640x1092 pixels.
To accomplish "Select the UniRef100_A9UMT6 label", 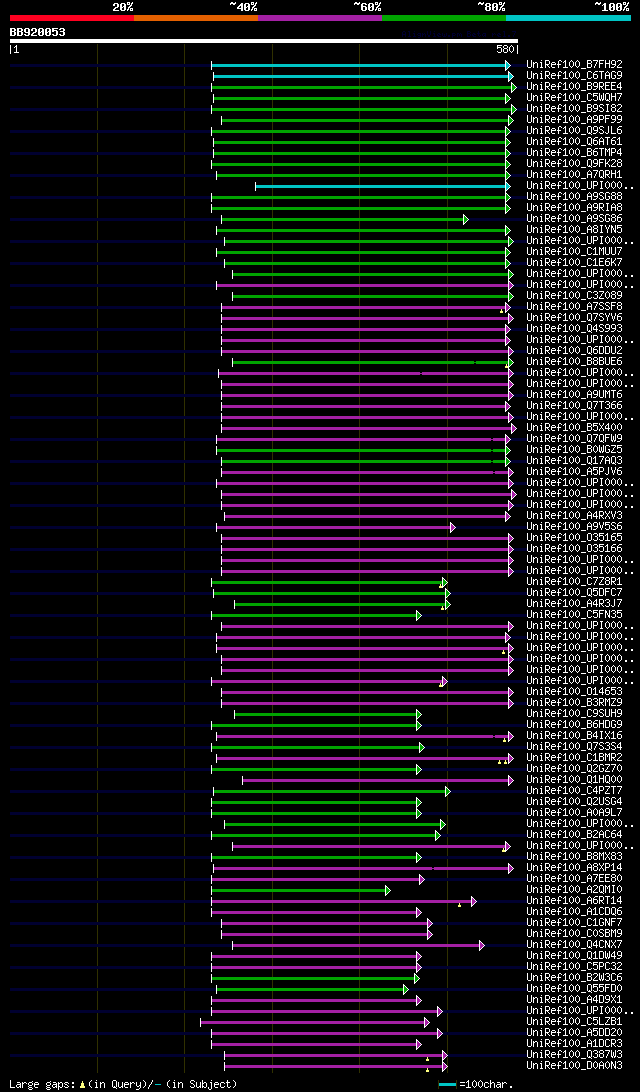I will click(575, 394).
